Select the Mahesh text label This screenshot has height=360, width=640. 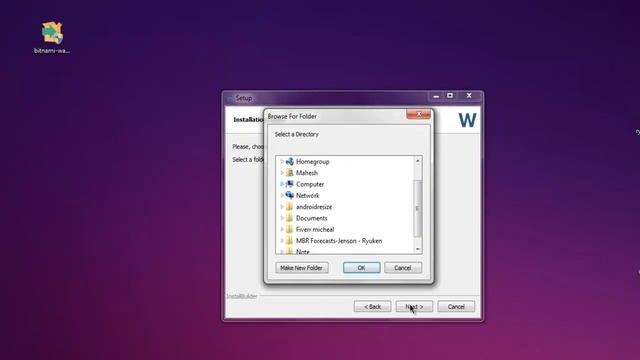pyautogui.click(x=307, y=173)
